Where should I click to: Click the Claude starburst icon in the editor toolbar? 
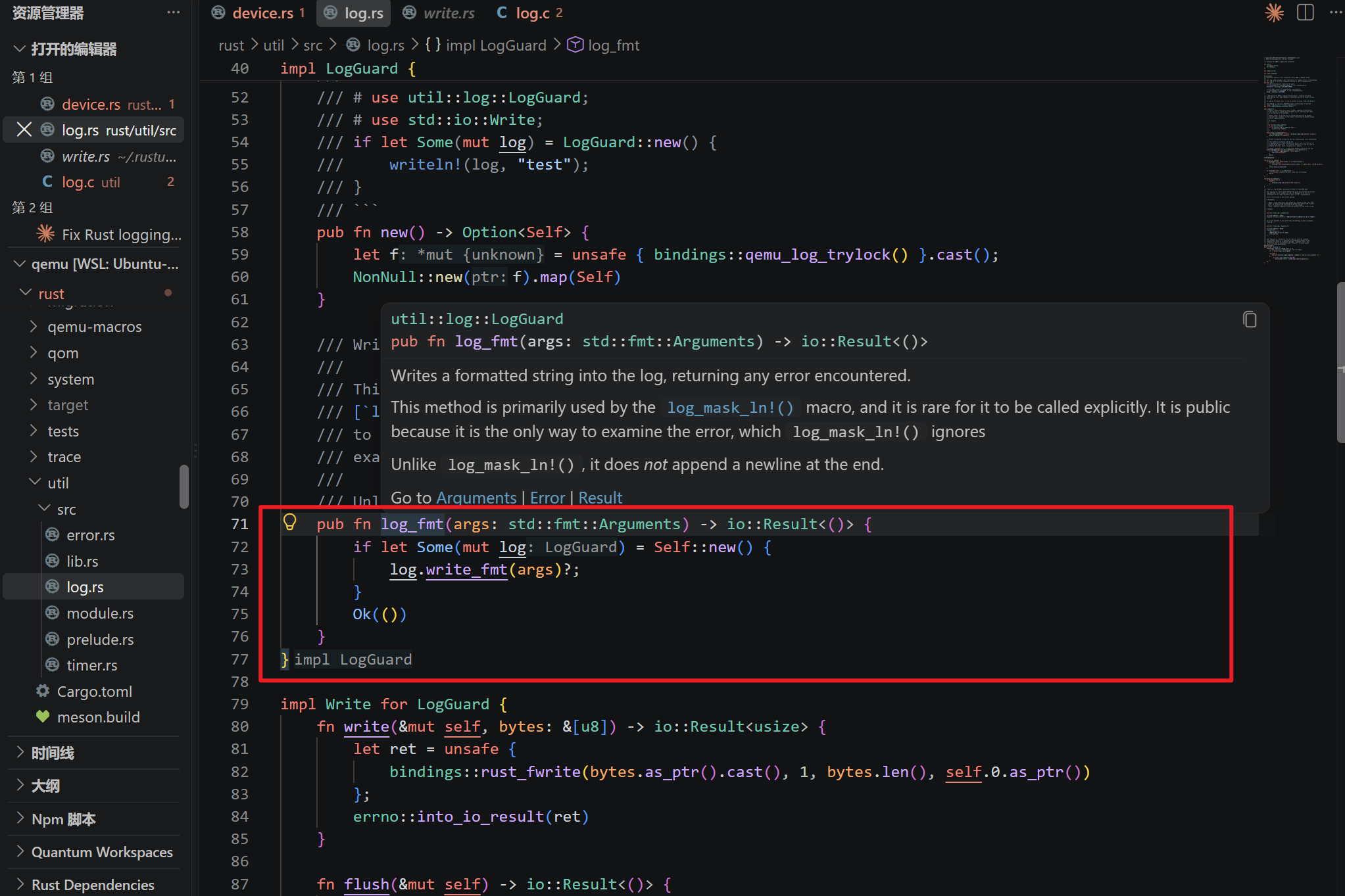tap(1274, 12)
